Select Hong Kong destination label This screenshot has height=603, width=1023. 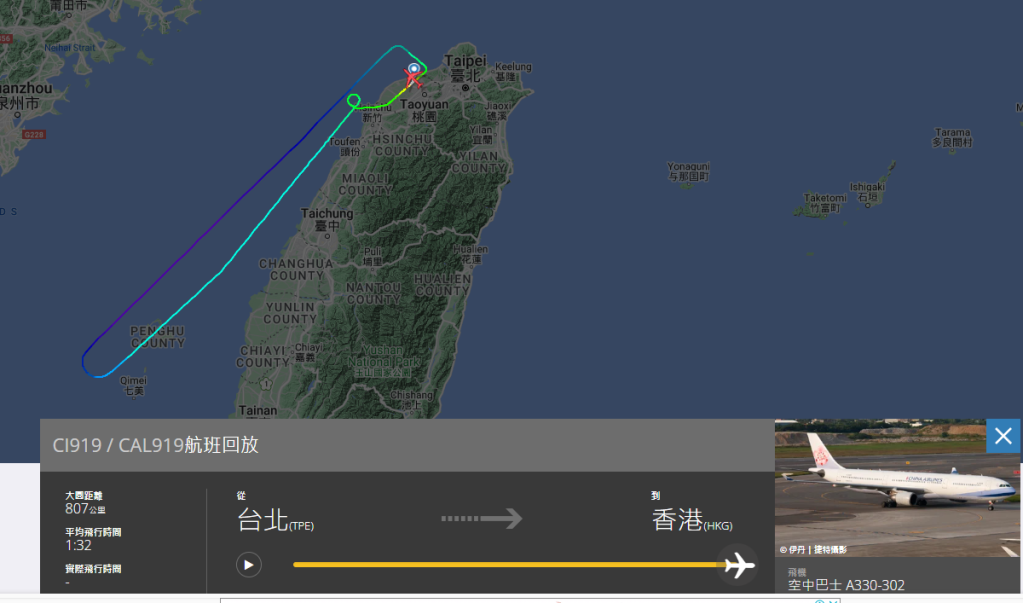pyautogui.click(x=692, y=520)
